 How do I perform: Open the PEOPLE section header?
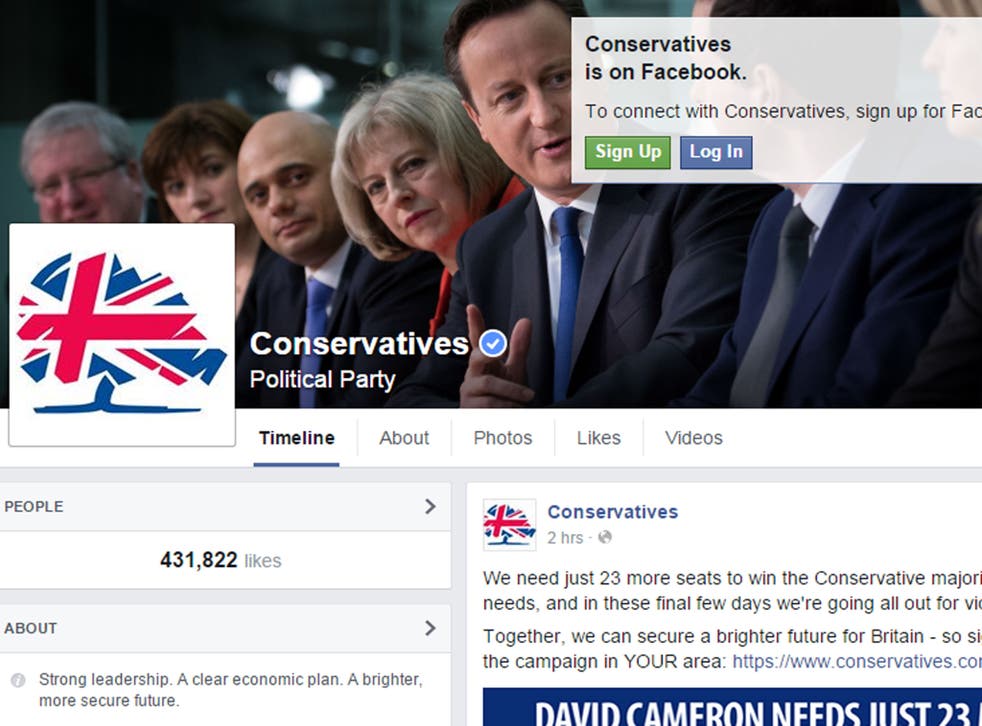tap(225, 507)
